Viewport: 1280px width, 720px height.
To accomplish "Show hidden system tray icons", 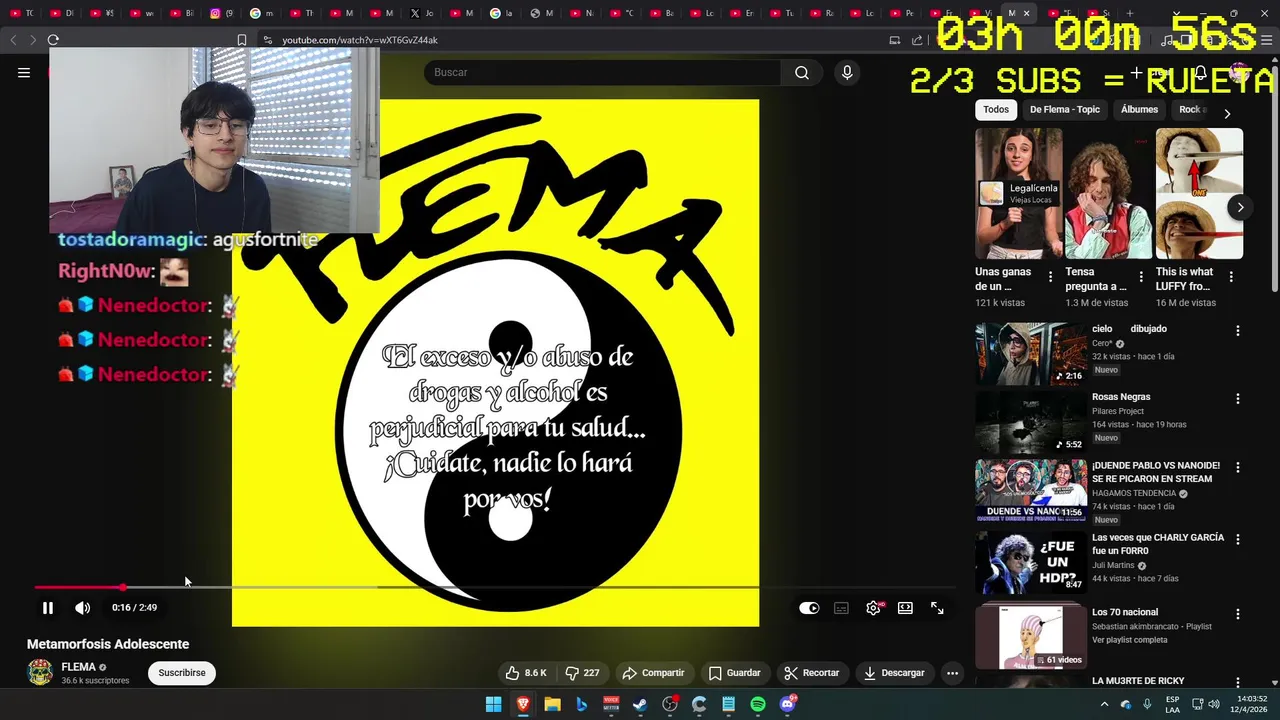I will (1104, 704).
